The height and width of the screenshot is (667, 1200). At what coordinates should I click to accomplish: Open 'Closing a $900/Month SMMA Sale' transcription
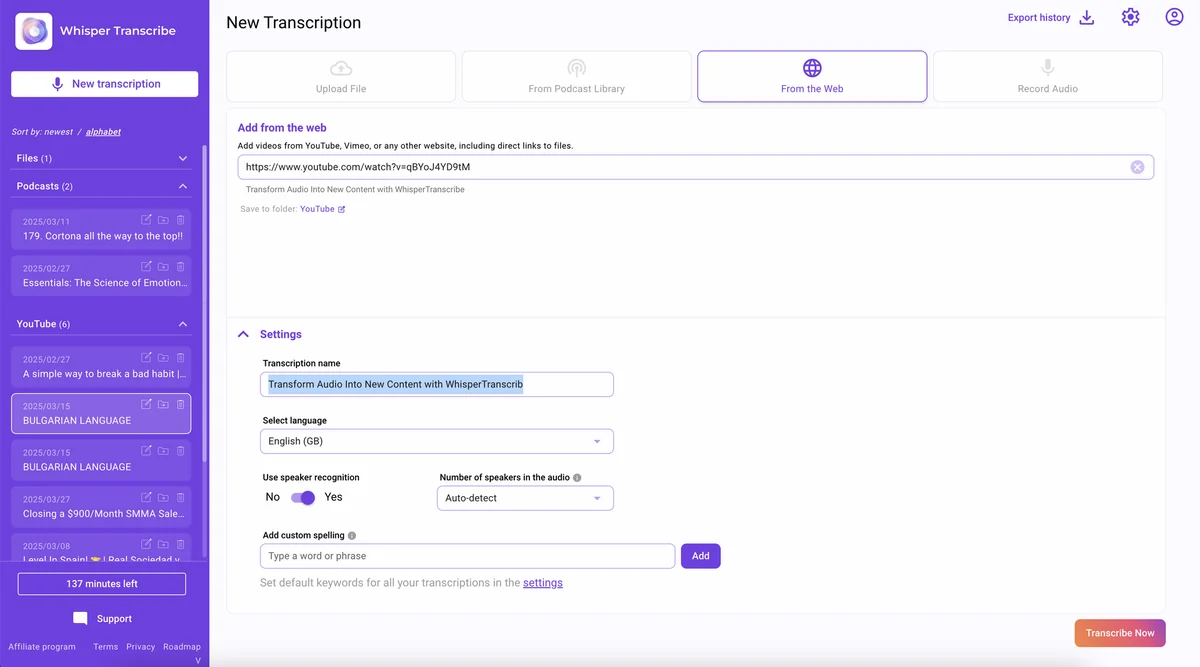pos(101,506)
